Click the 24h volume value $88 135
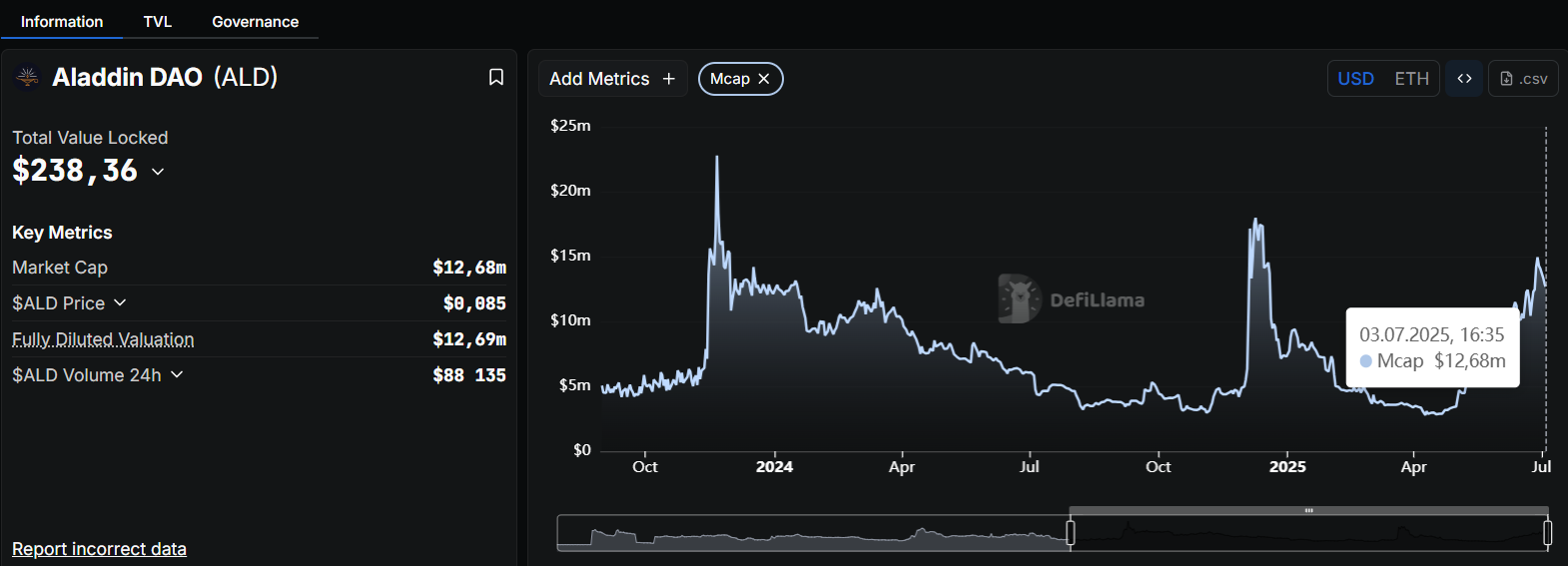1568x566 pixels. click(468, 375)
